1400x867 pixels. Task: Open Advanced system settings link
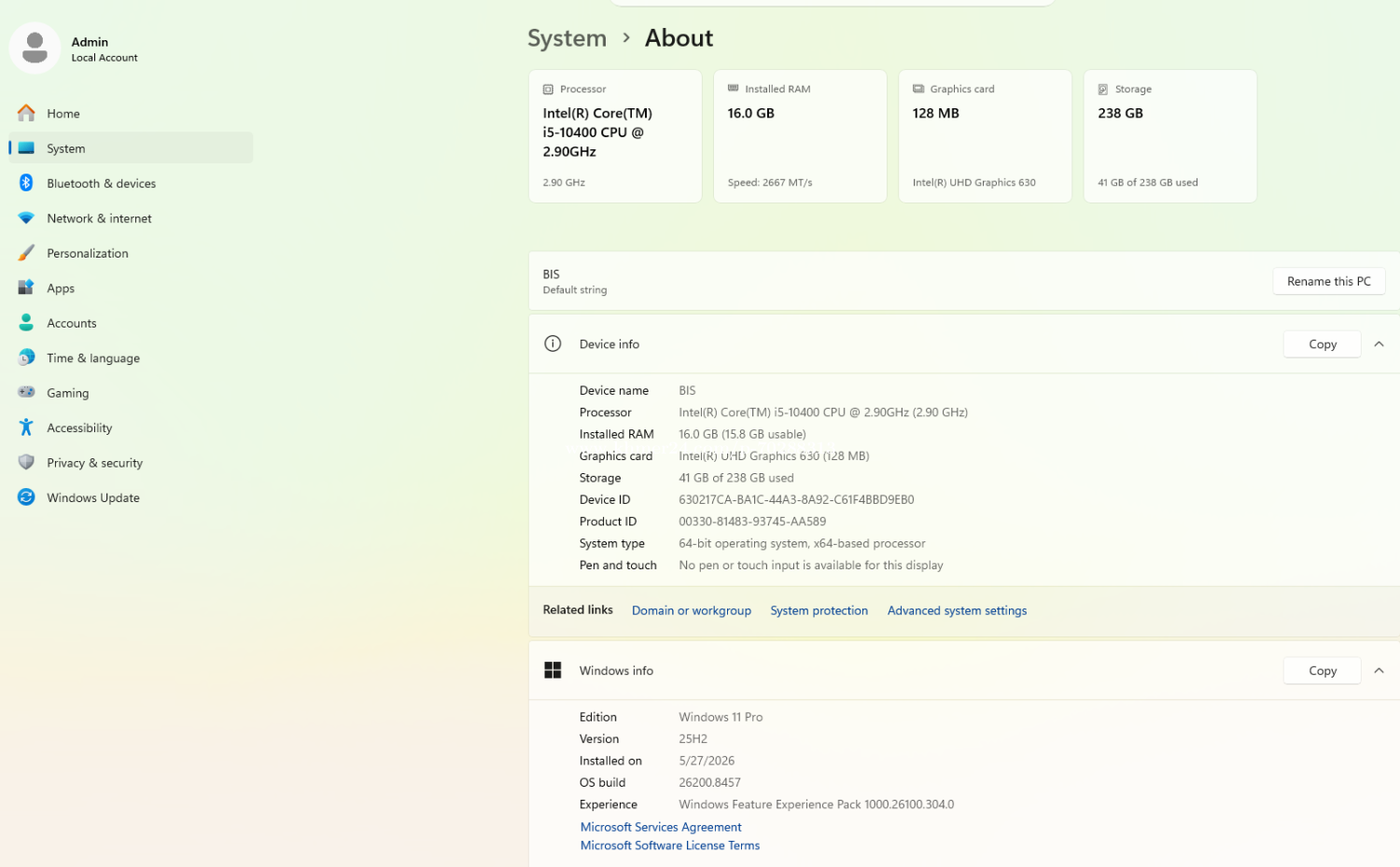point(957,610)
